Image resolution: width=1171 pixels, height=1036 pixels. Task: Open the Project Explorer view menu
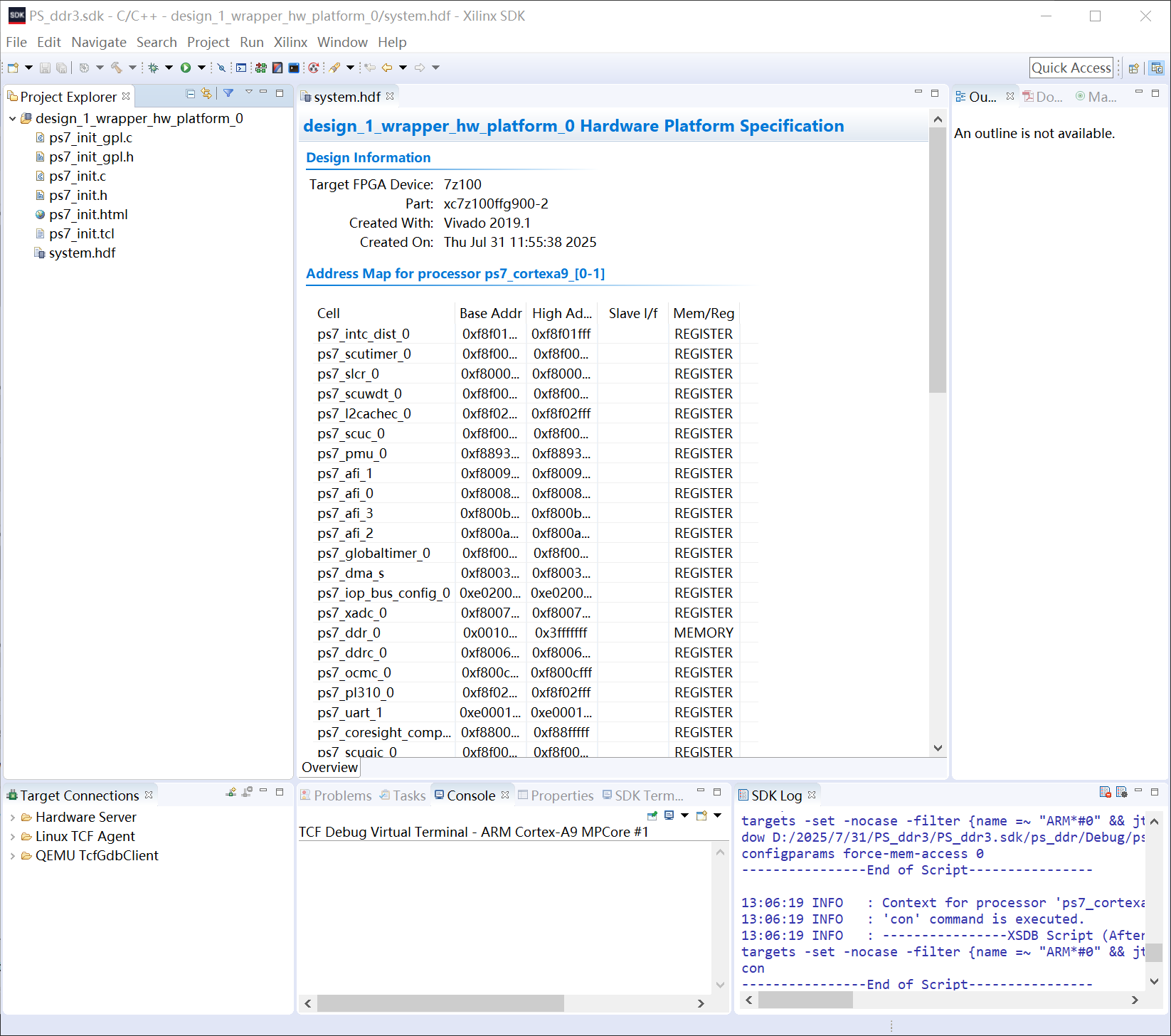(x=248, y=92)
